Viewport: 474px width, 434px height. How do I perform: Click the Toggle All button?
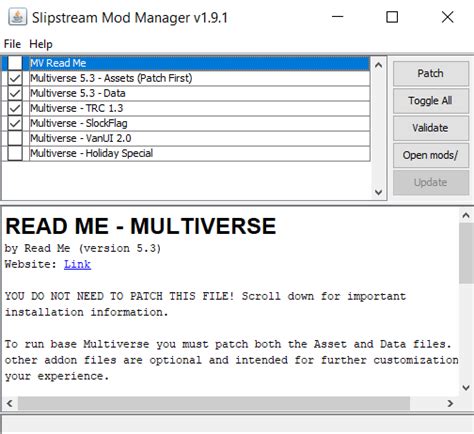[431, 101]
